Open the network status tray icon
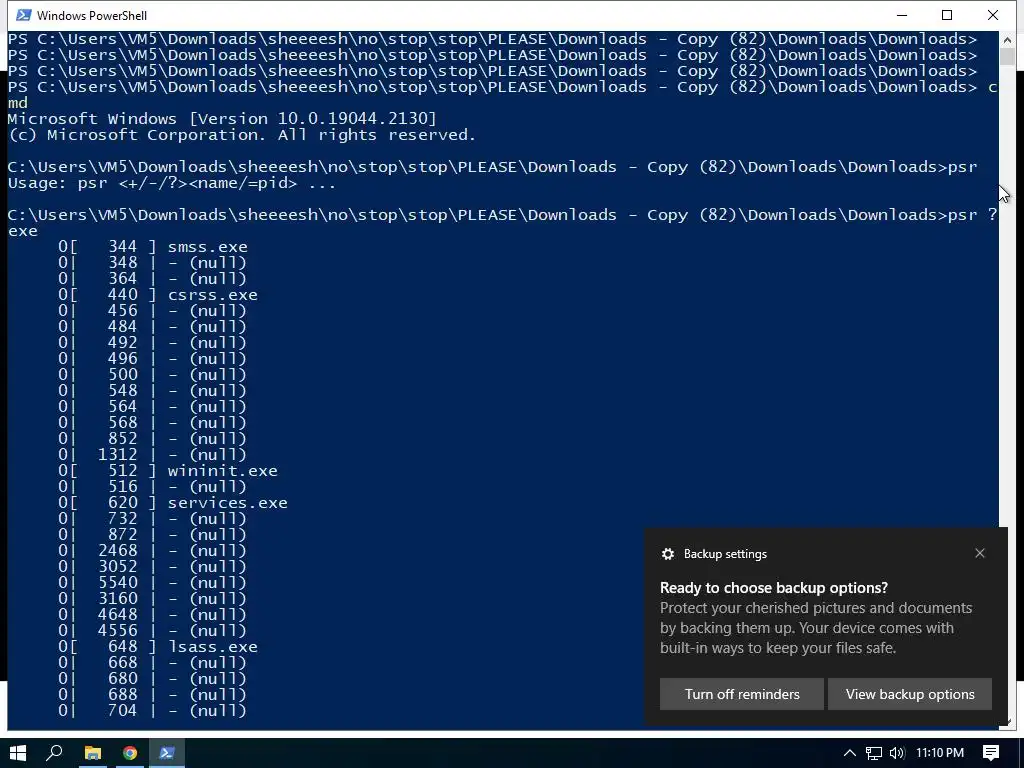Viewport: 1024px width, 768px height. click(874, 753)
